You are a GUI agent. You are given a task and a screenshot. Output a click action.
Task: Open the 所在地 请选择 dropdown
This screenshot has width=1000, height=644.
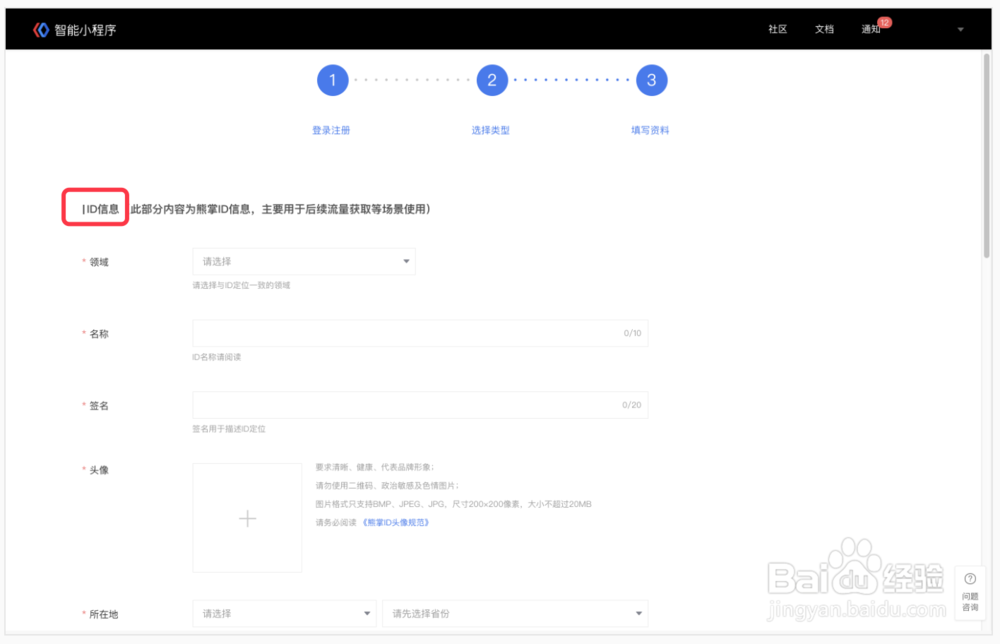pos(283,613)
